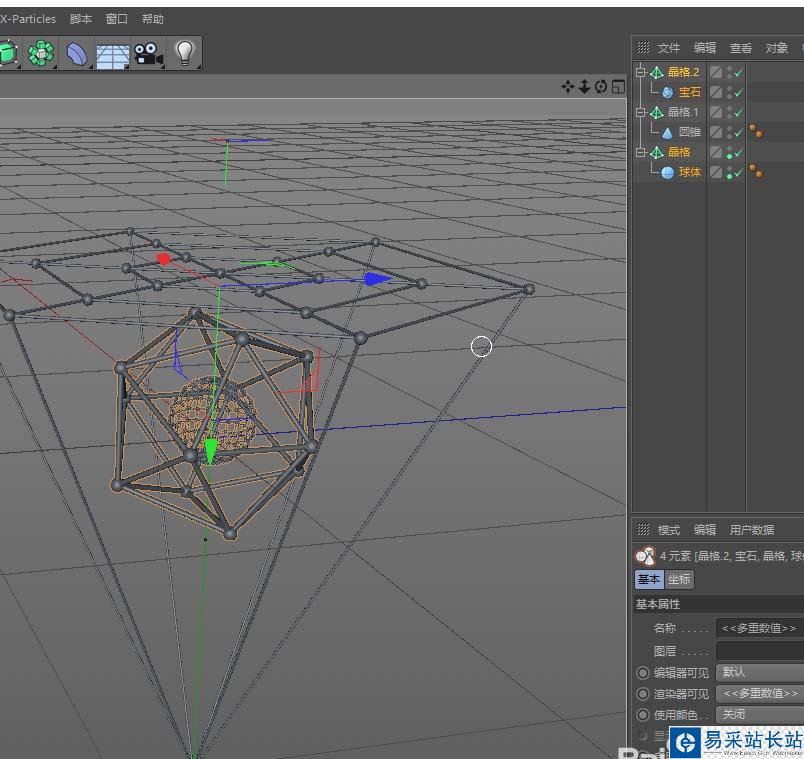Collapse the 晶格.1 tree node

click(641, 112)
